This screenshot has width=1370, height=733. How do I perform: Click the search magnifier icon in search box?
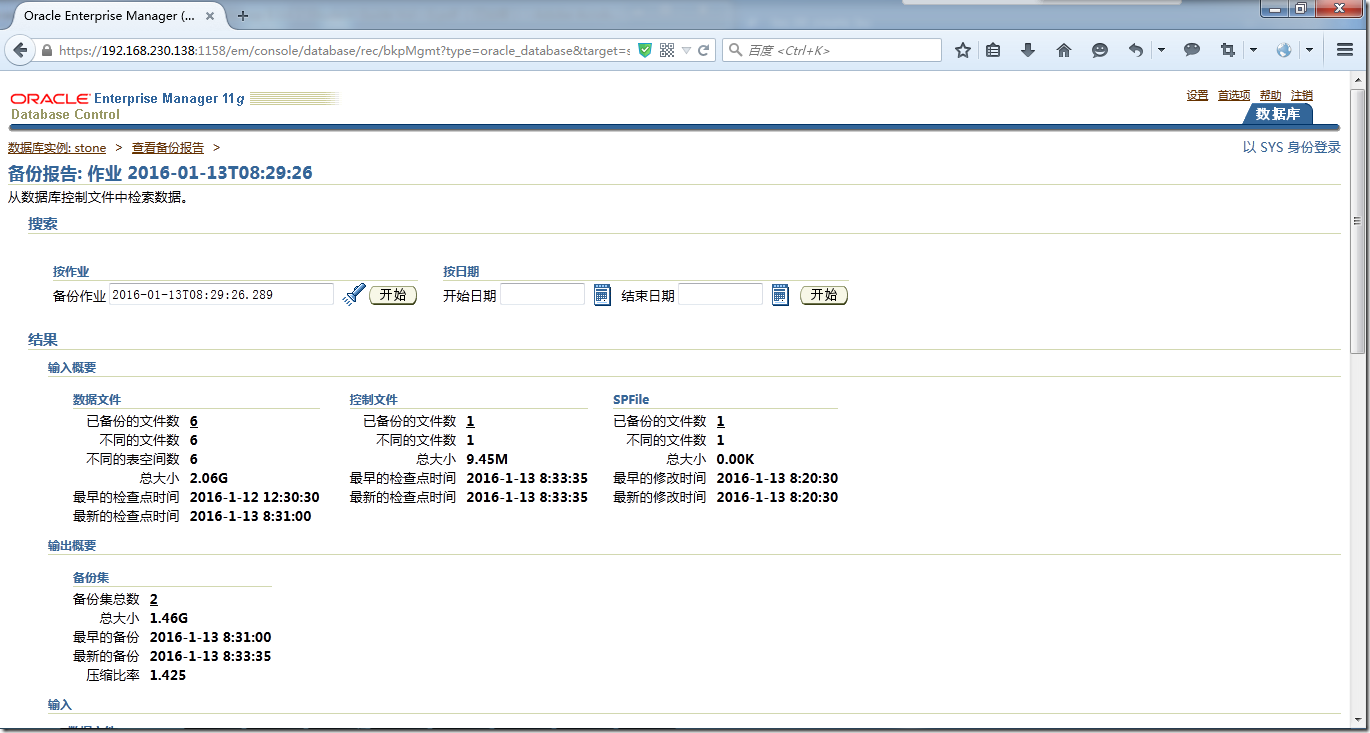[734, 50]
